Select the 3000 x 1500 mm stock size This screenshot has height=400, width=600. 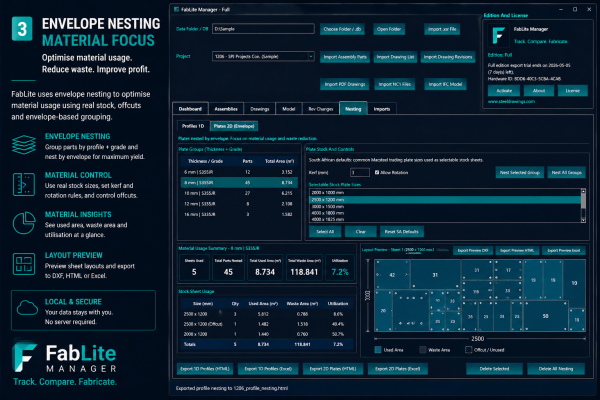pos(445,207)
